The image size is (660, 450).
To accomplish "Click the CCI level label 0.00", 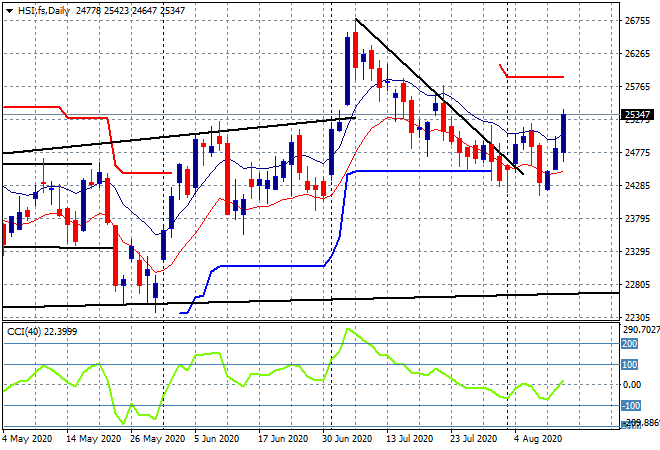I will (x=632, y=385).
